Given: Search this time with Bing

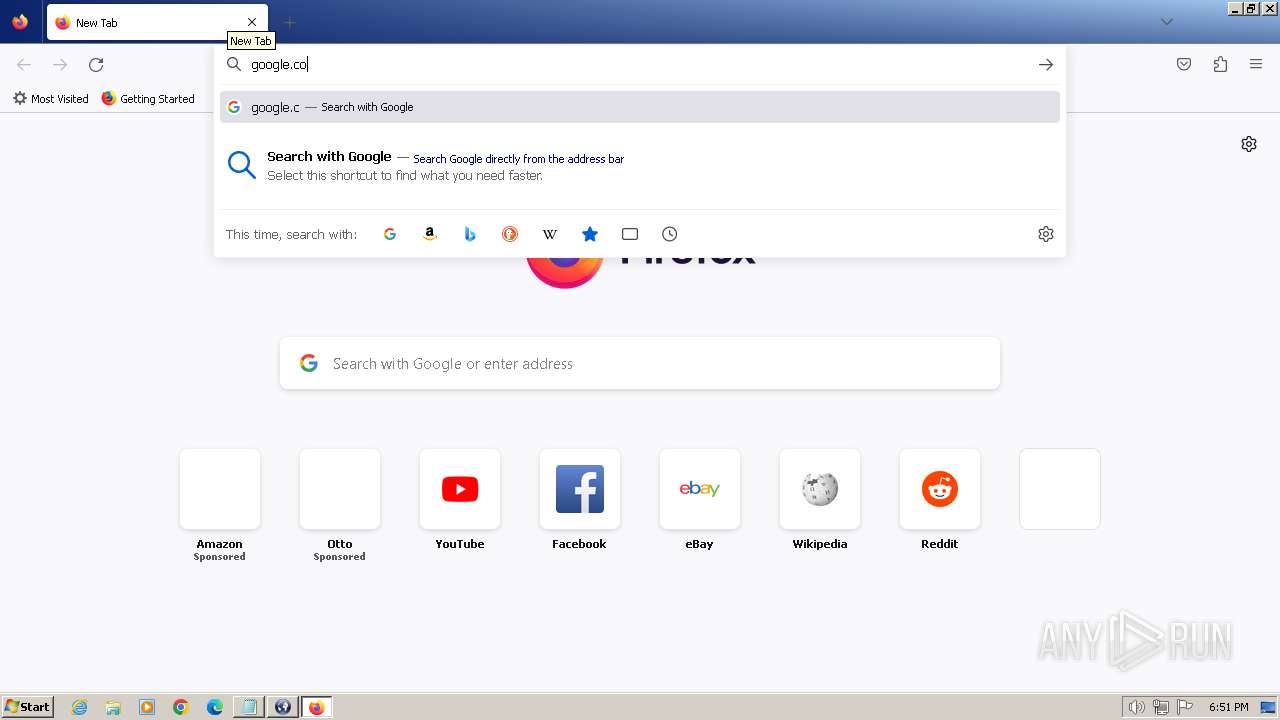Looking at the screenshot, I should [x=470, y=234].
